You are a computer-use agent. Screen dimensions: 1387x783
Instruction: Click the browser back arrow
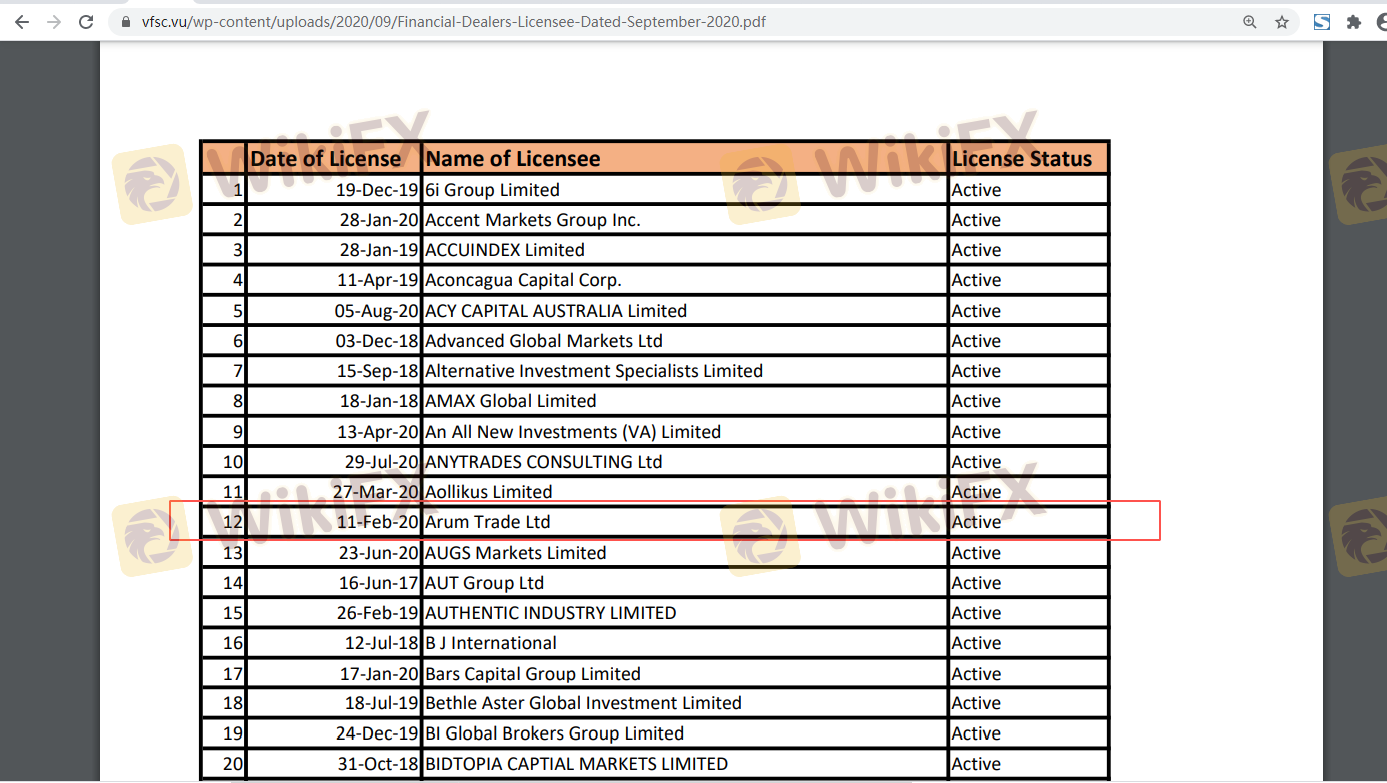[x=22, y=21]
